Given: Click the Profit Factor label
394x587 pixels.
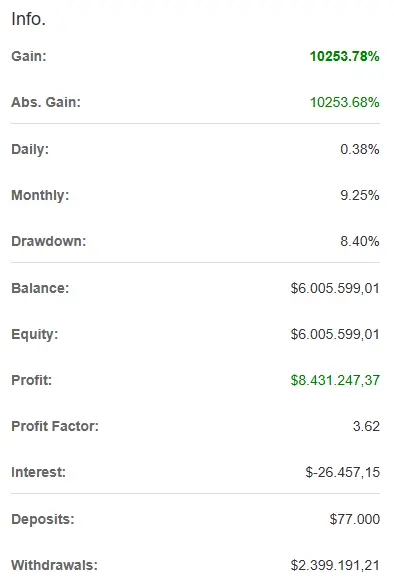Looking at the screenshot, I should tap(55, 426).
